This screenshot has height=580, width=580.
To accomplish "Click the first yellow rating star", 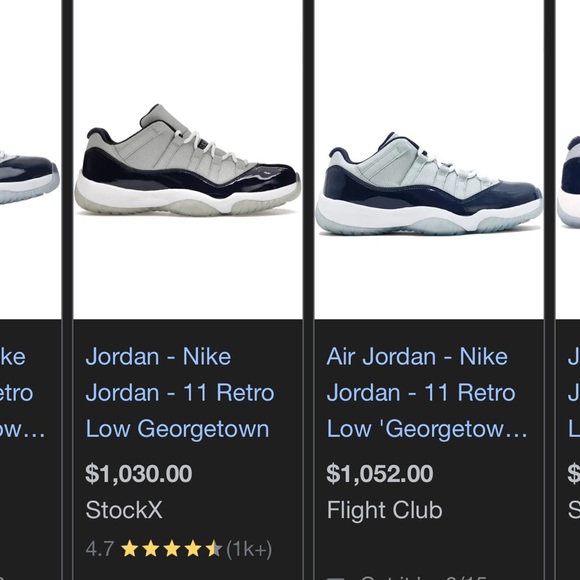I will 130,549.
